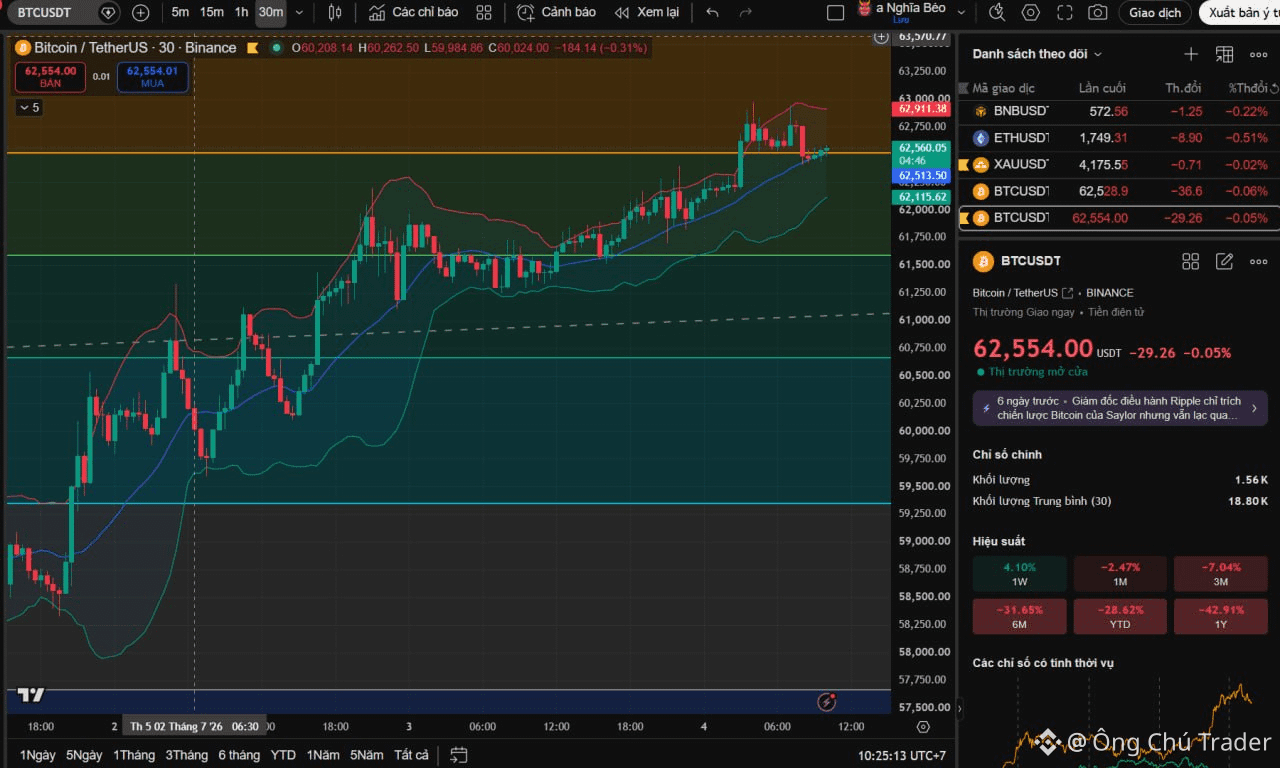Select the highlighted BTCUSDT row priced 62,554.00
The height and width of the screenshot is (768, 1280).
pos(1118,218)
